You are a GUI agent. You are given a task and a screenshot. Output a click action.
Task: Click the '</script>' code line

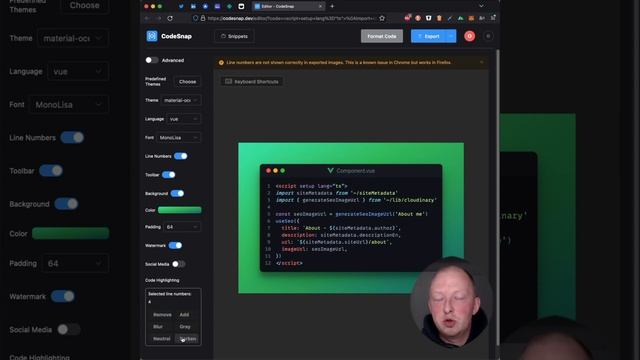tap(289, 263)
